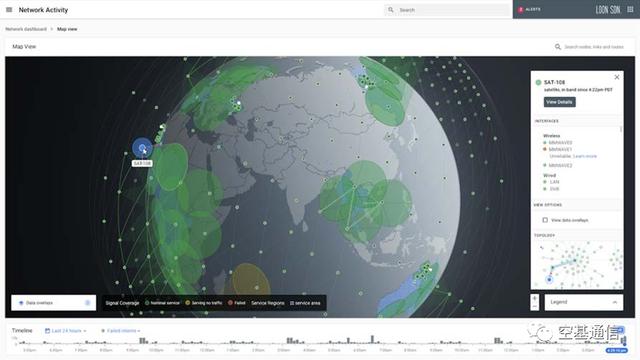Image resolution: width=640 pixels, height=360 pixels.
Task: Select the first MMWAVE wireless interface
Action: [x=558, y=142]
